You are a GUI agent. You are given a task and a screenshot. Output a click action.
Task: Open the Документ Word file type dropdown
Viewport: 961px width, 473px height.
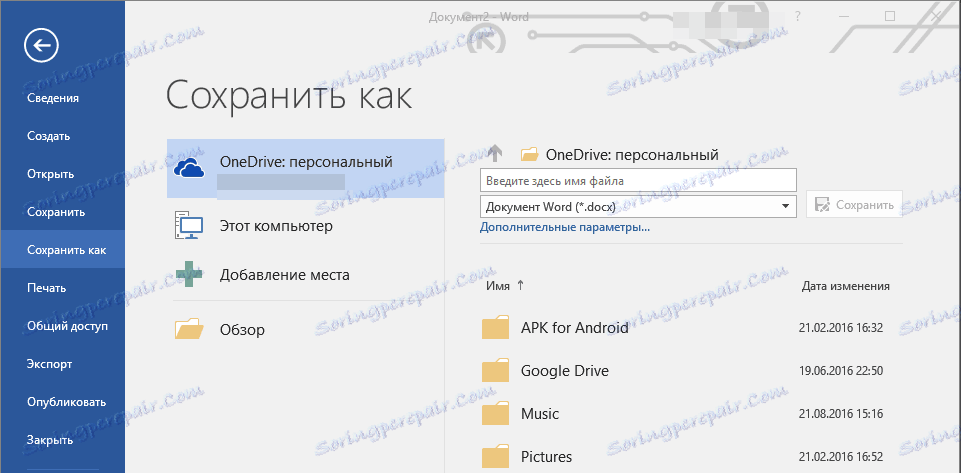[638, 206]
